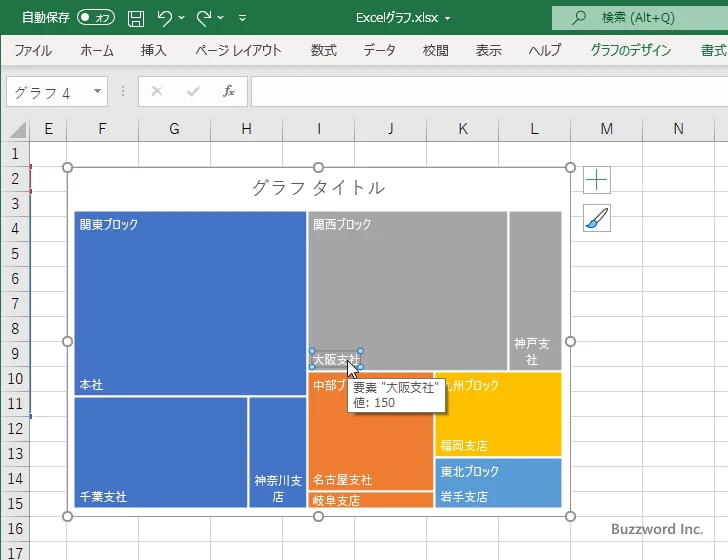Select row 5 header
The width and height of the screenshot is (728, 560).
point(15,254)
